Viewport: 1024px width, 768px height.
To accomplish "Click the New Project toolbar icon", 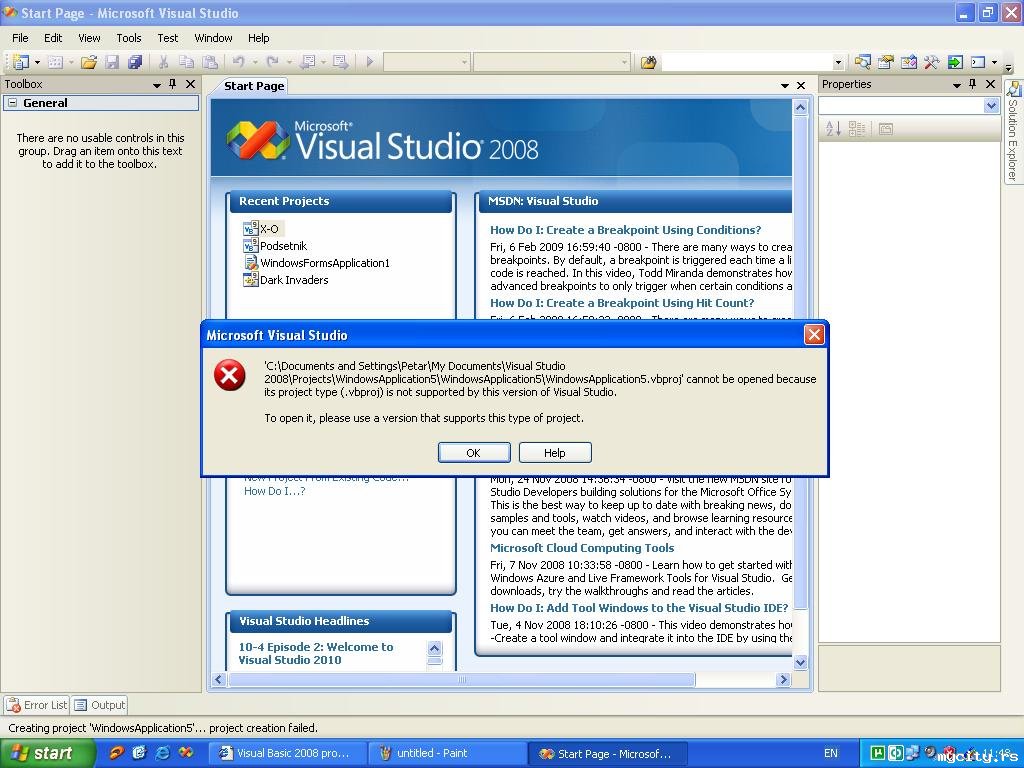I will (21, 62).
